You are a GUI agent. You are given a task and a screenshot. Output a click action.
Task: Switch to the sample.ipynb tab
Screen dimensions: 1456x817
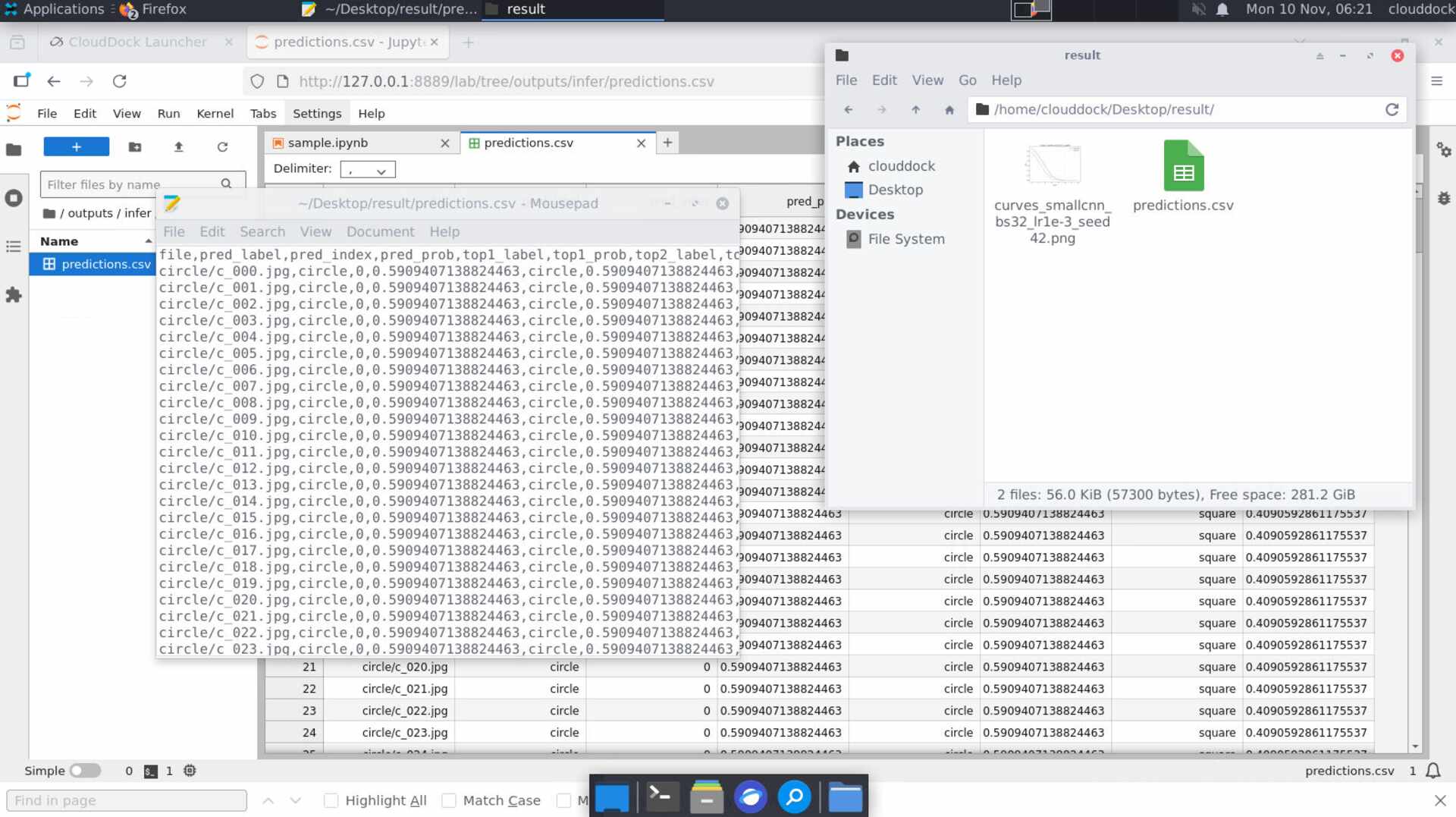click(x=328, y=143)
